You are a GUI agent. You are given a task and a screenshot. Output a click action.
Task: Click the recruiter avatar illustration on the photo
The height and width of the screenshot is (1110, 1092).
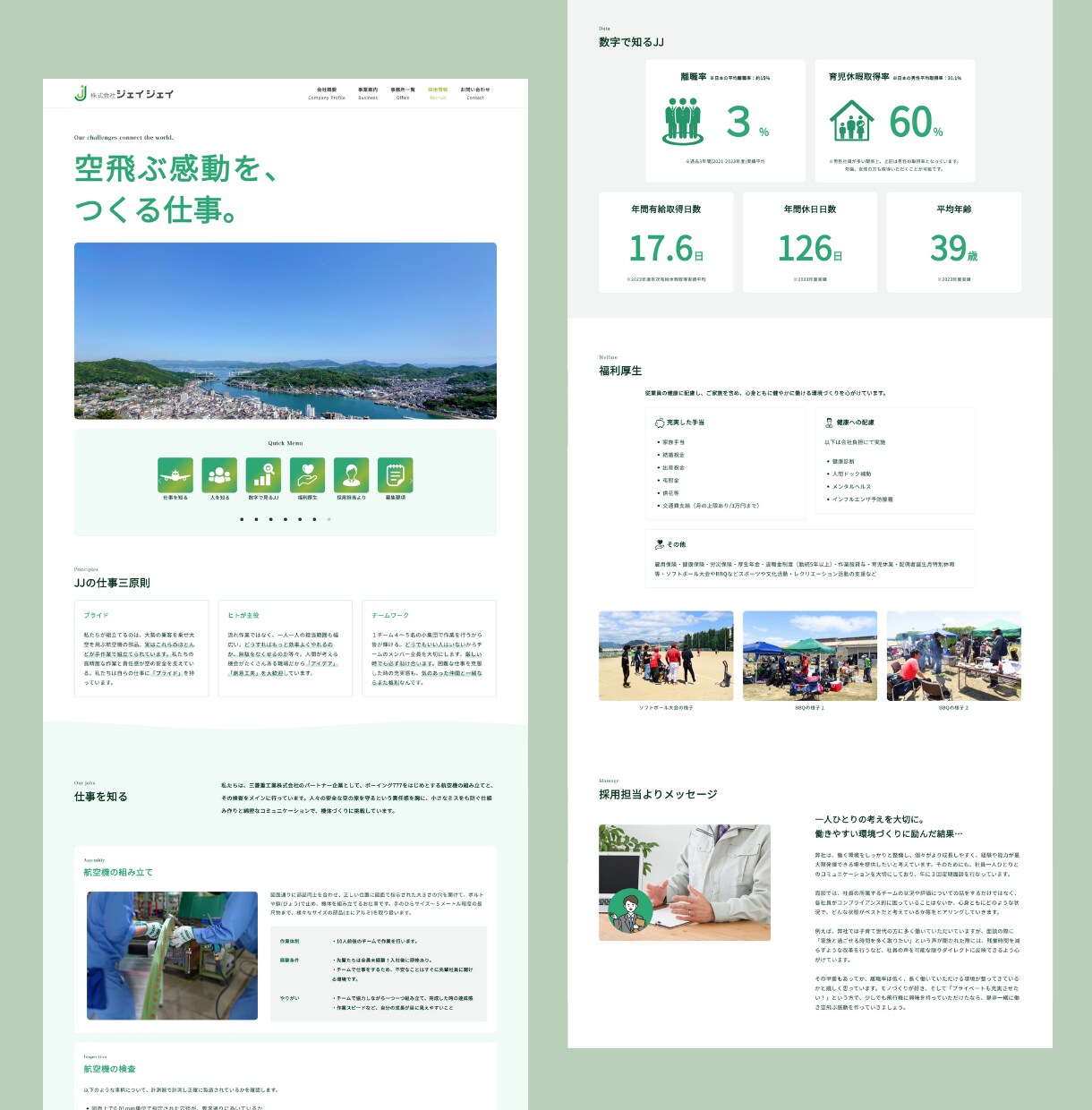click(630, 911)
